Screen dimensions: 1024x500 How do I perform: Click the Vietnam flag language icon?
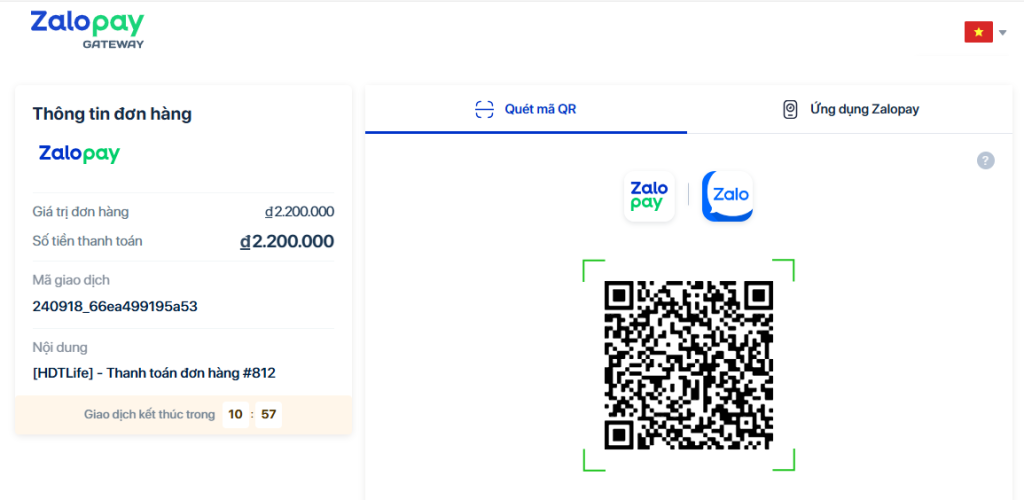(978, 32)
